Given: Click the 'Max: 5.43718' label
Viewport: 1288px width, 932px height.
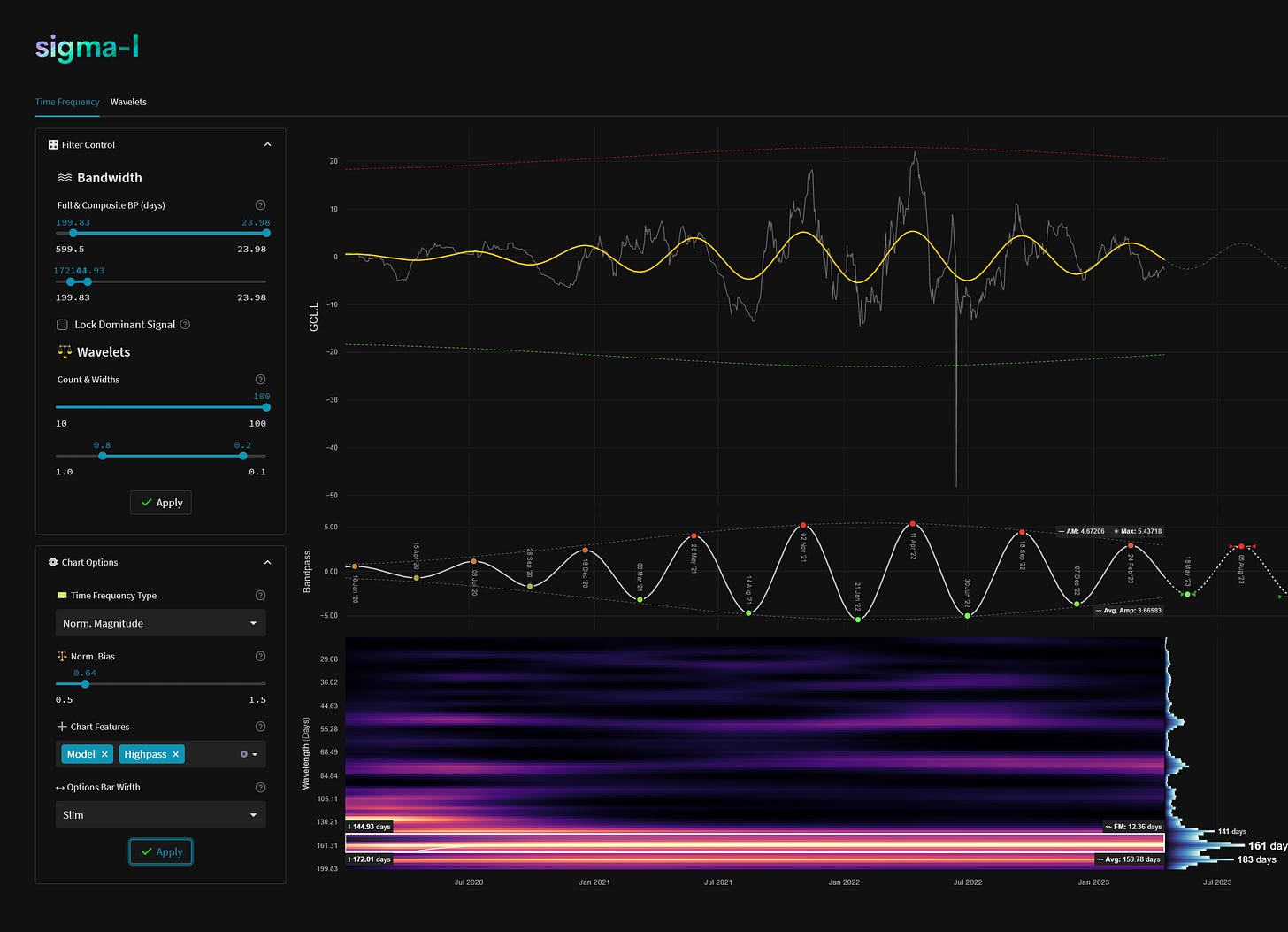Looking at the screenshot, I should point(1138,531).
